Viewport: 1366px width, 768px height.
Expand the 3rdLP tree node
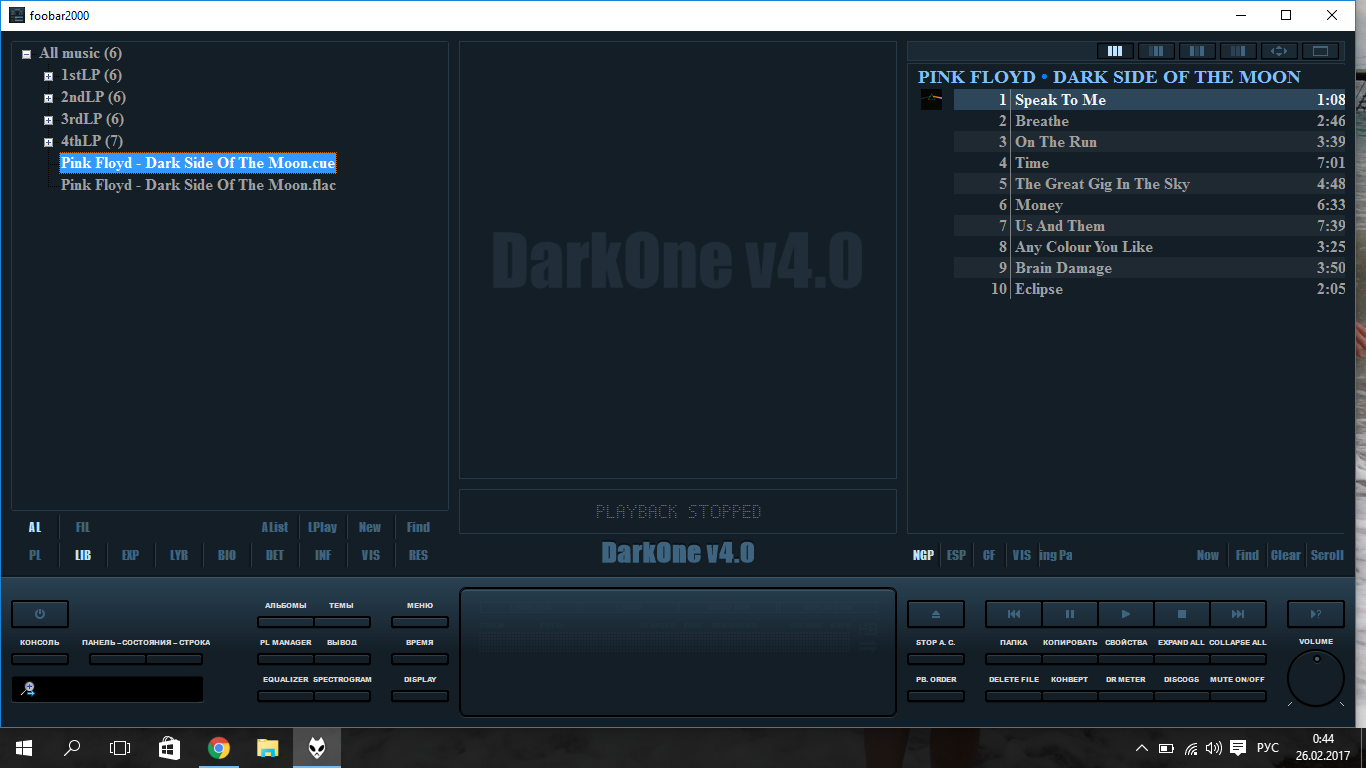pos(48,120)
